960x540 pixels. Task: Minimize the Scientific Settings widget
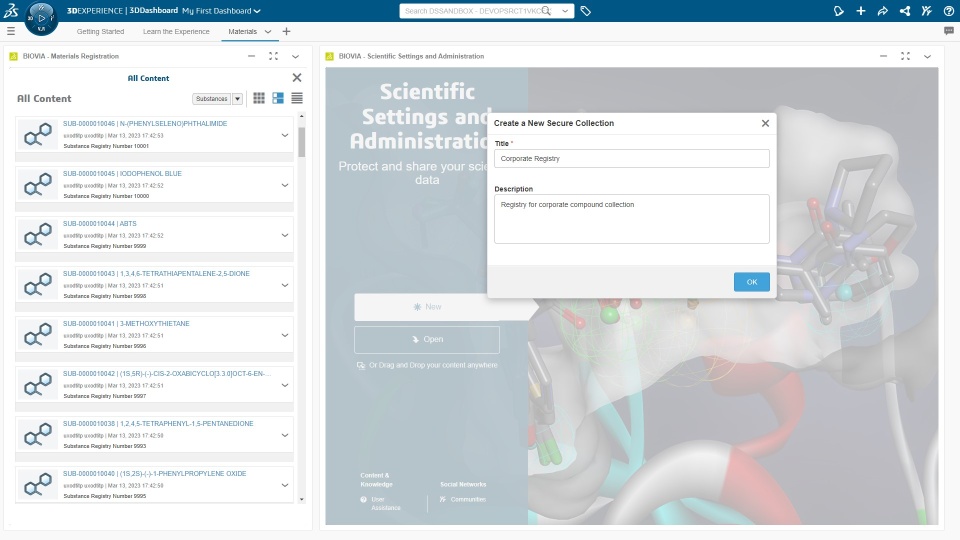coord(883,56)
